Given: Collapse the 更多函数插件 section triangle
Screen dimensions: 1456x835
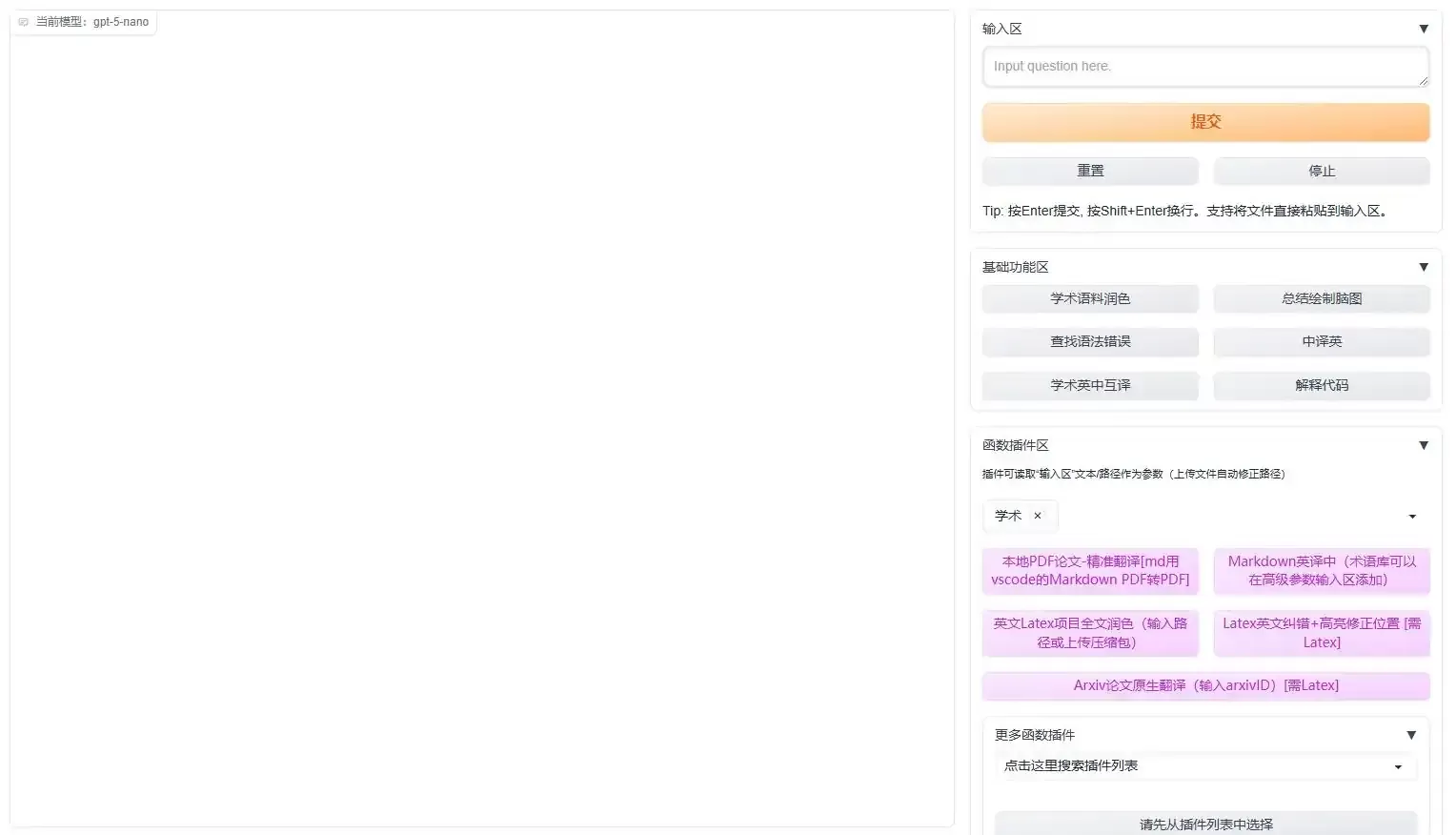Looking at the screenshot, I should click(1411, 735).
